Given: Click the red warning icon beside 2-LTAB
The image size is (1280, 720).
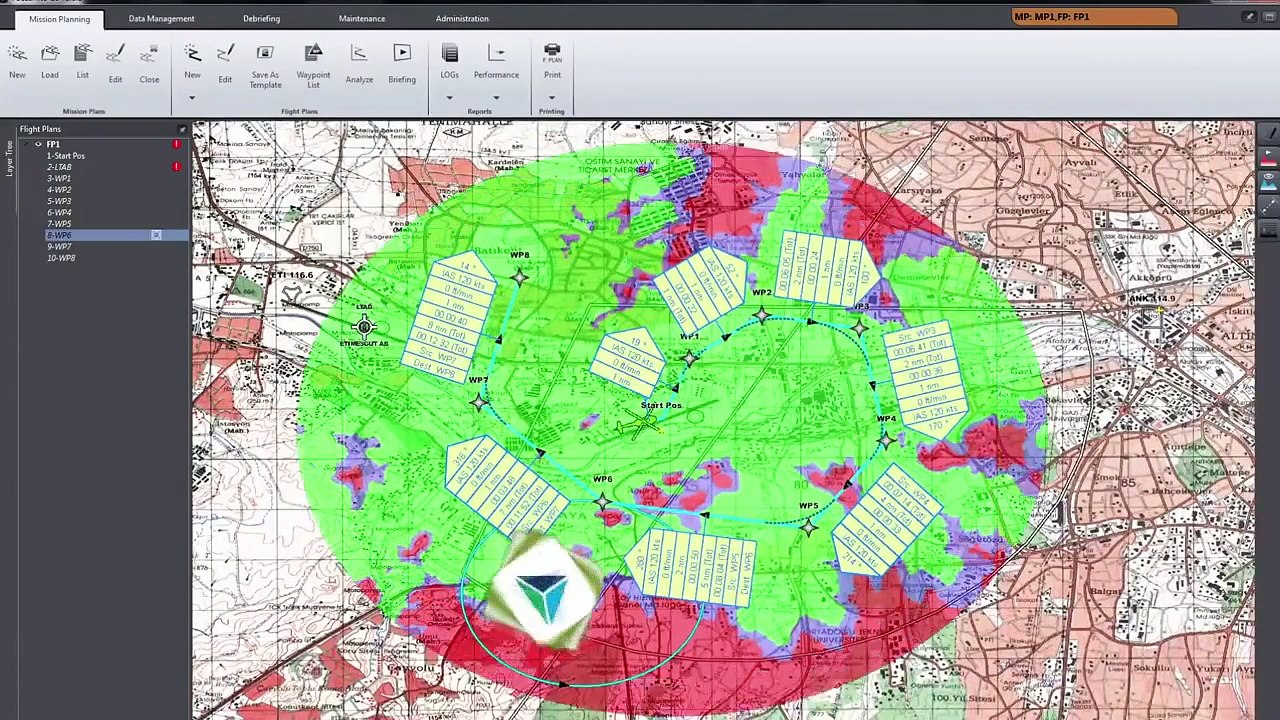Looking at the screenshot, I should tap(177, 167).
